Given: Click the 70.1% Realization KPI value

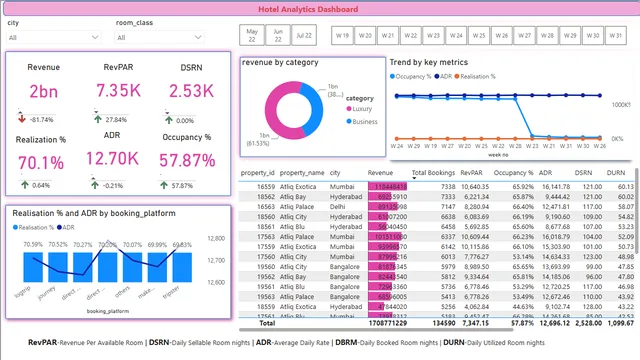Looking at the screenshot, I should click(x=41, y=163).
